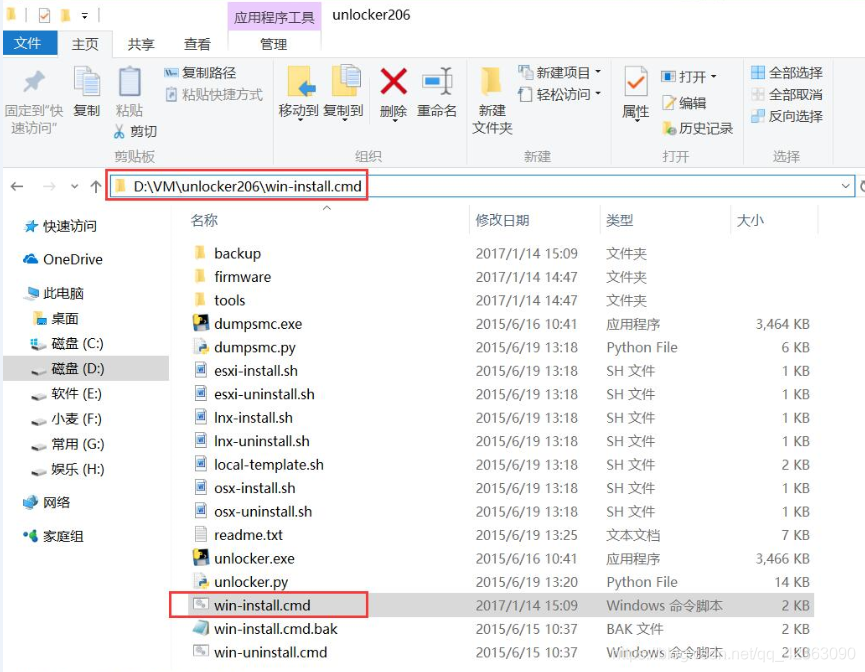Select Cut (剪切) scissors command
Screen dimensions: 865x672
(136, 131)
